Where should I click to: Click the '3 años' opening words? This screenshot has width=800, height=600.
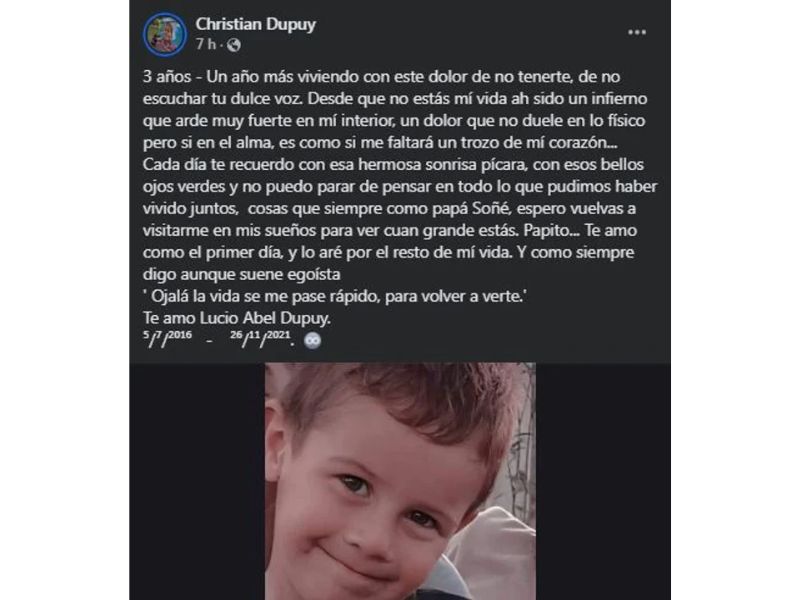(167, 77)
